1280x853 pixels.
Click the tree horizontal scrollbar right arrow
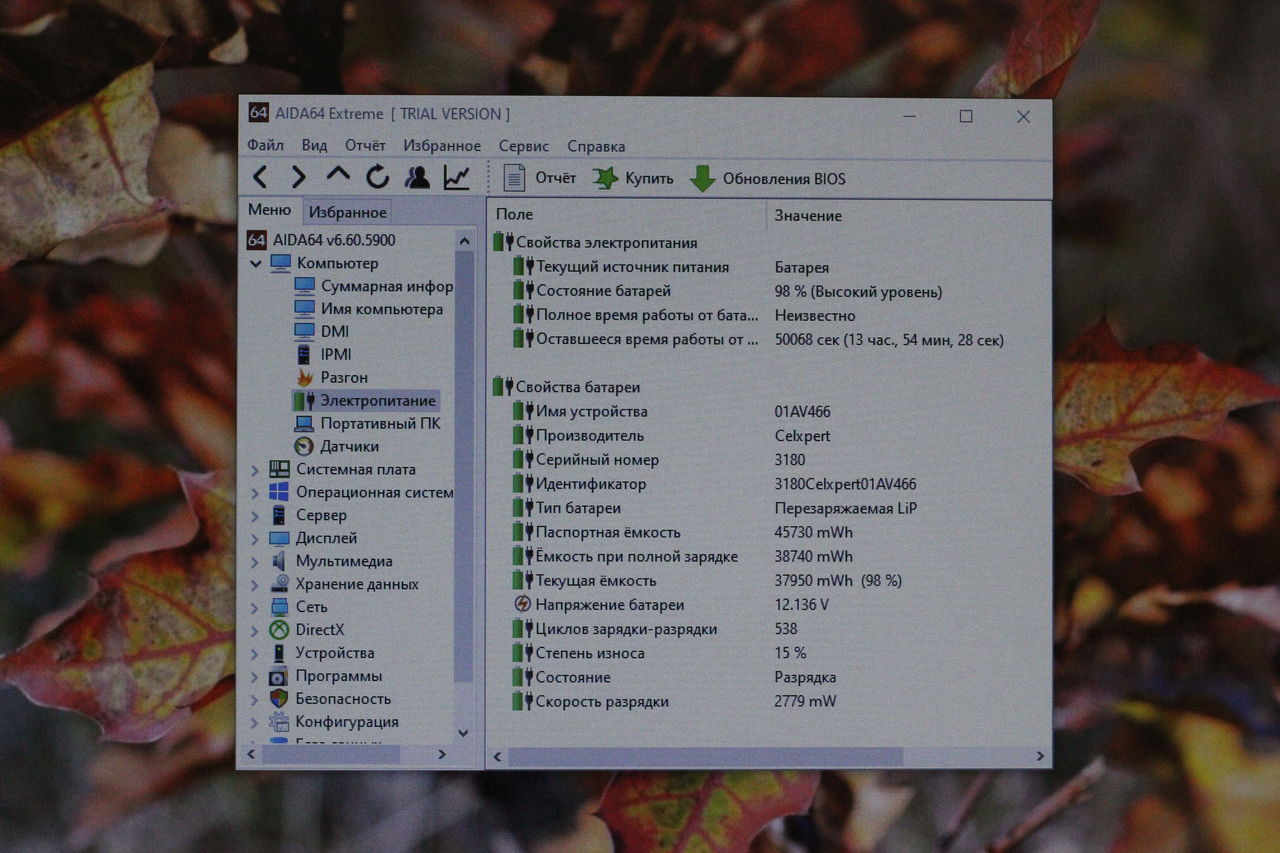442,755
